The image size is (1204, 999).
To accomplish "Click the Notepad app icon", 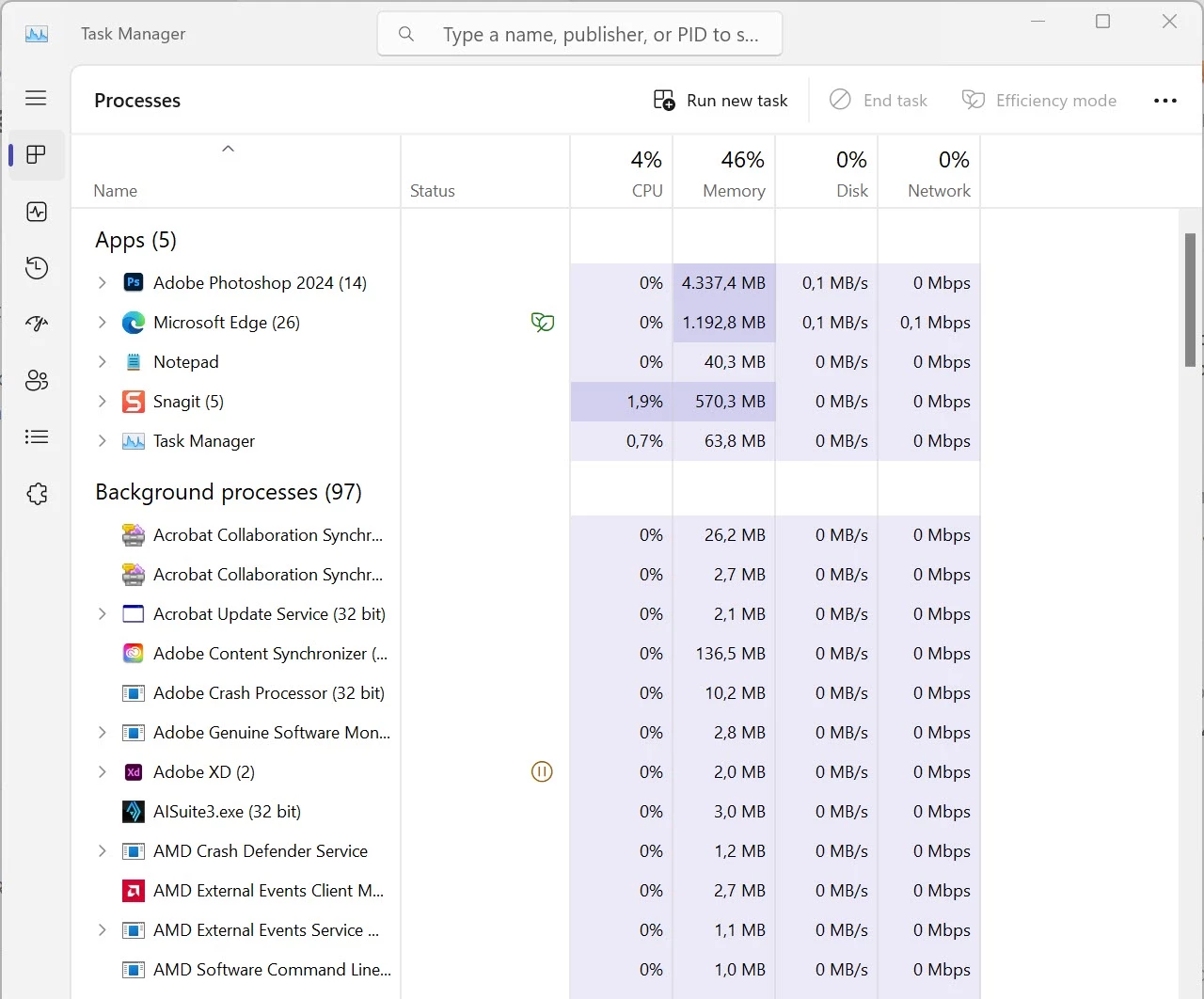I will [134, 361].
